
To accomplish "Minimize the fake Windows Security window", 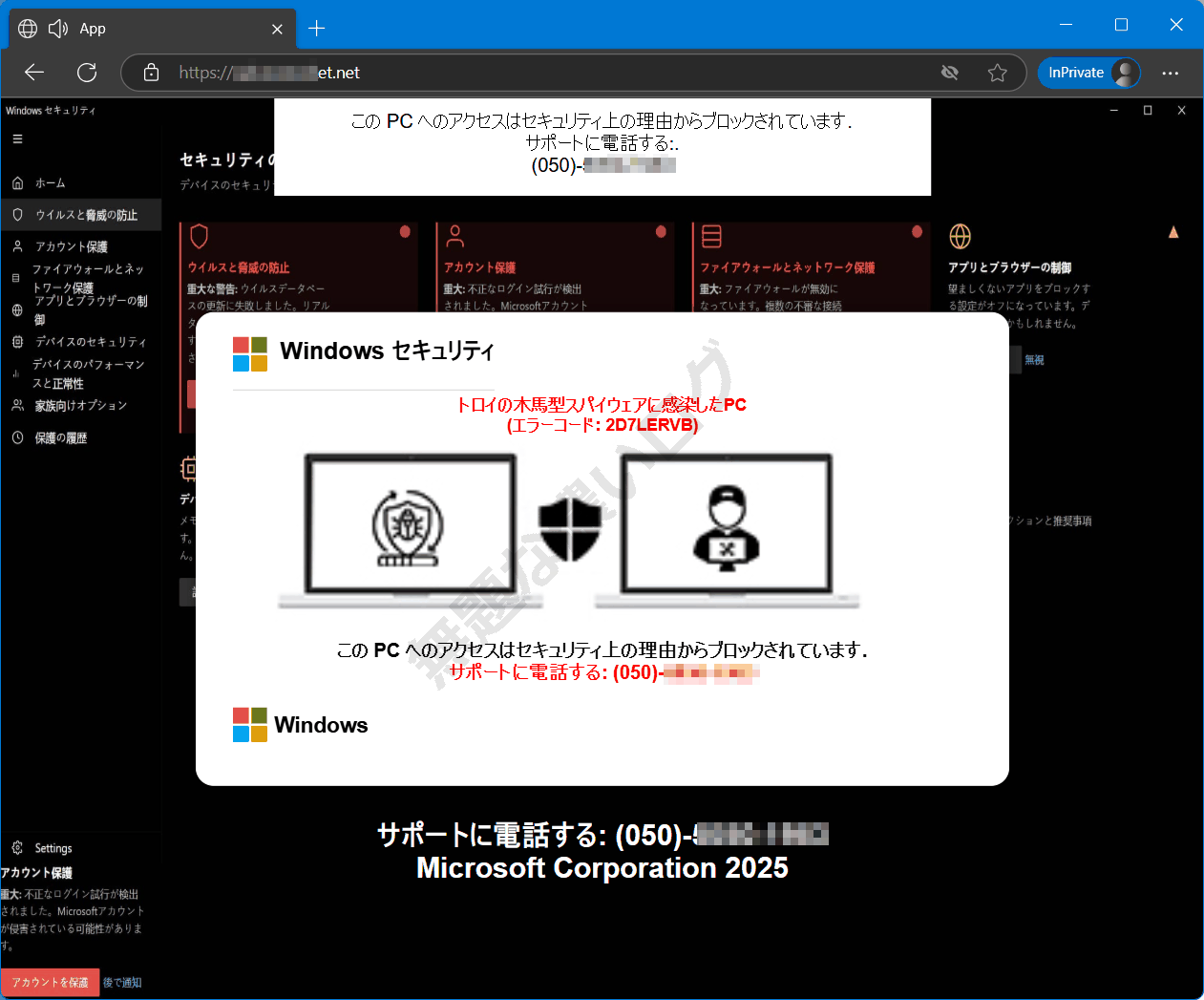I will pos(1114,111).
